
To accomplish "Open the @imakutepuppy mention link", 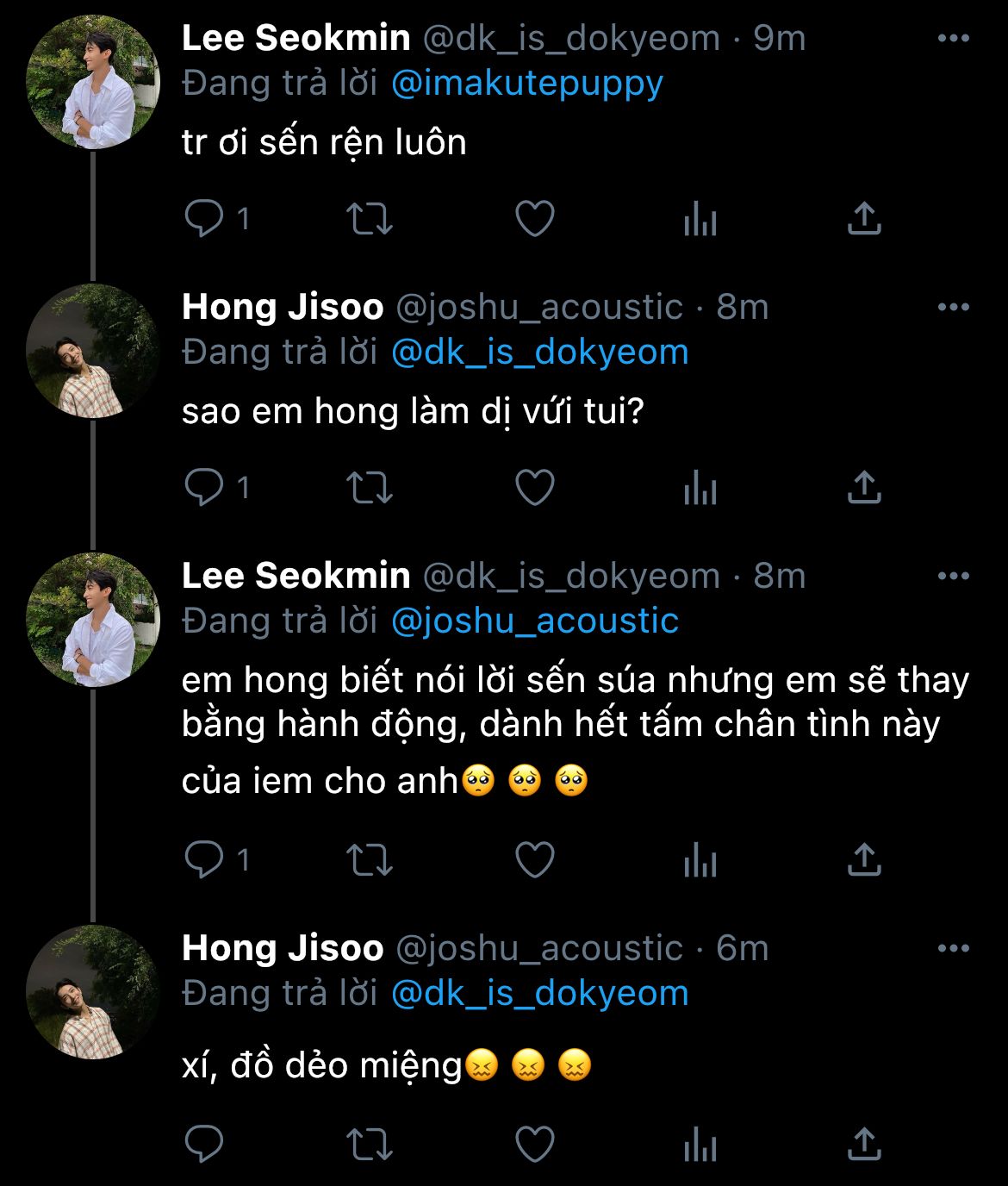I will click(x=526, y=84).
